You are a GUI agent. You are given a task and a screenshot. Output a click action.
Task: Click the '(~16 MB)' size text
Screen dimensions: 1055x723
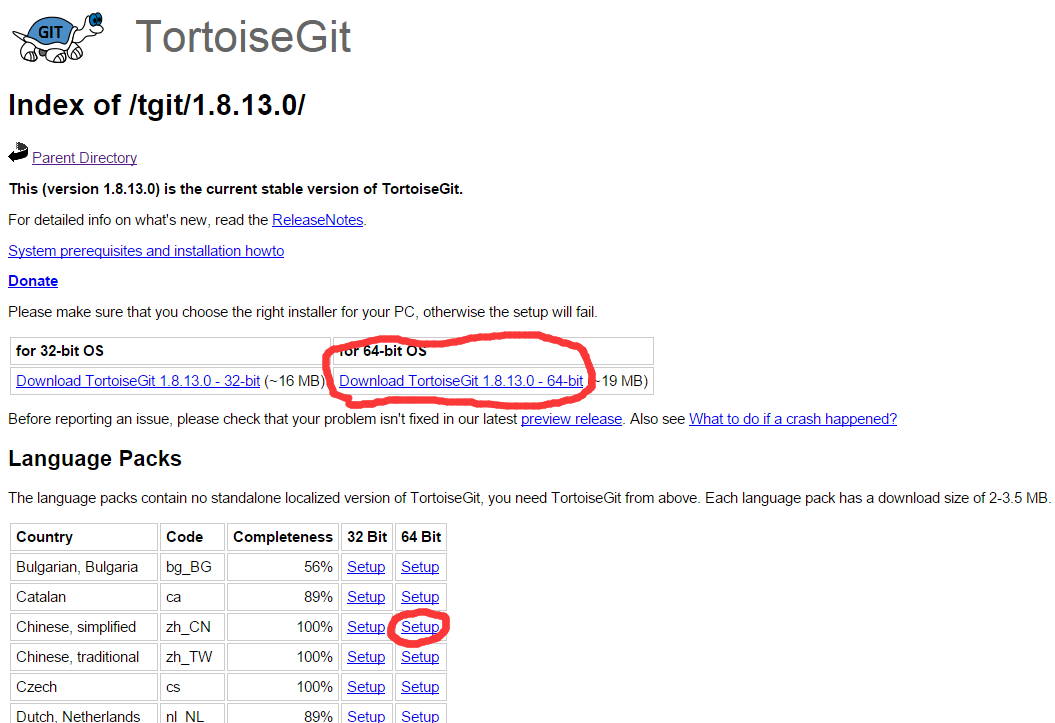tap(294, 381)
